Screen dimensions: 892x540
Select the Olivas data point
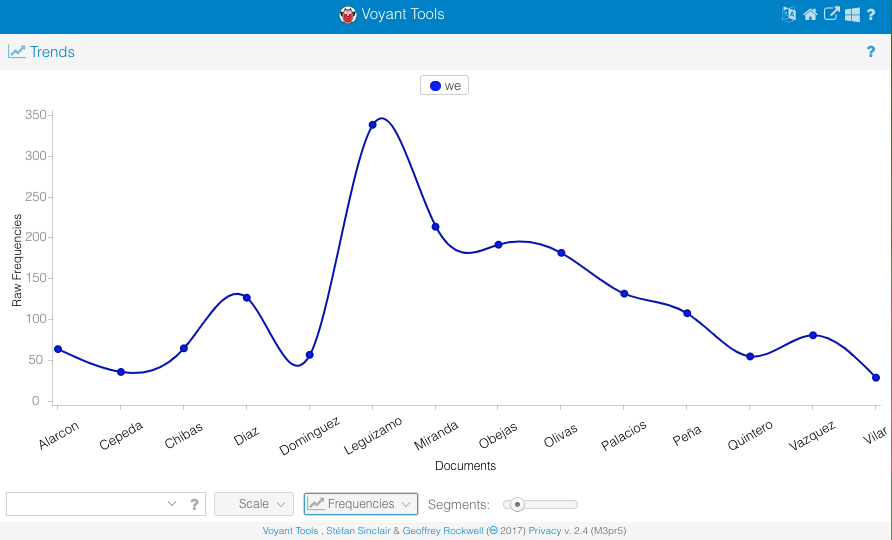point(561,253)
